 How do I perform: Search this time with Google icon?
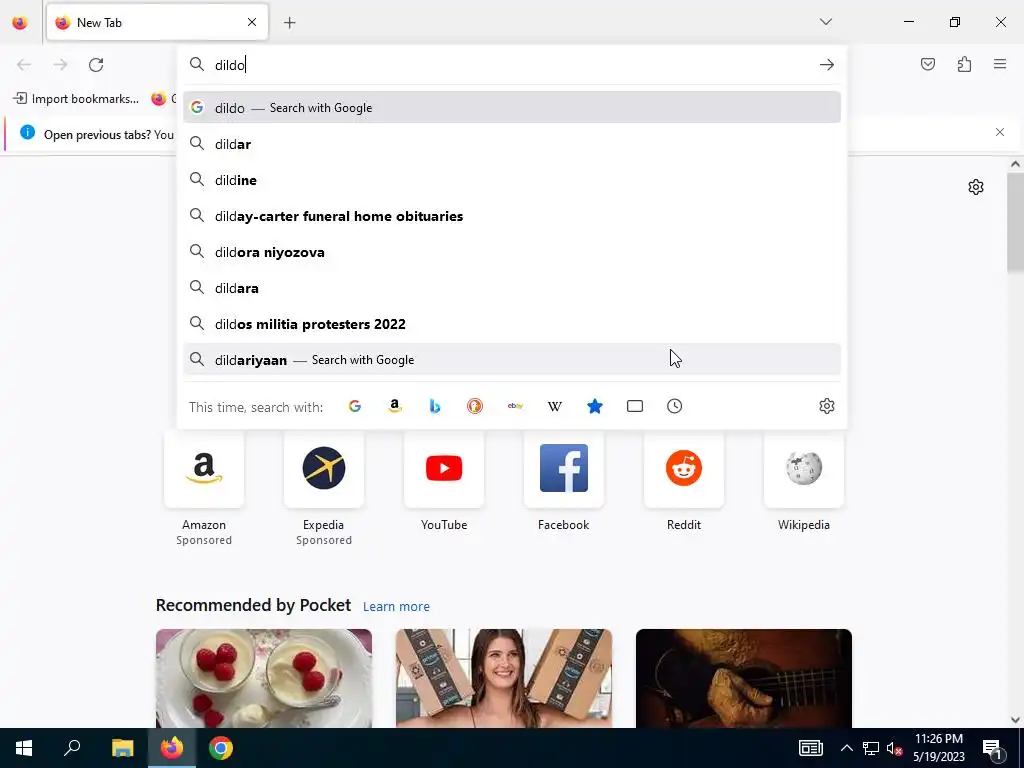coord(355,406)
